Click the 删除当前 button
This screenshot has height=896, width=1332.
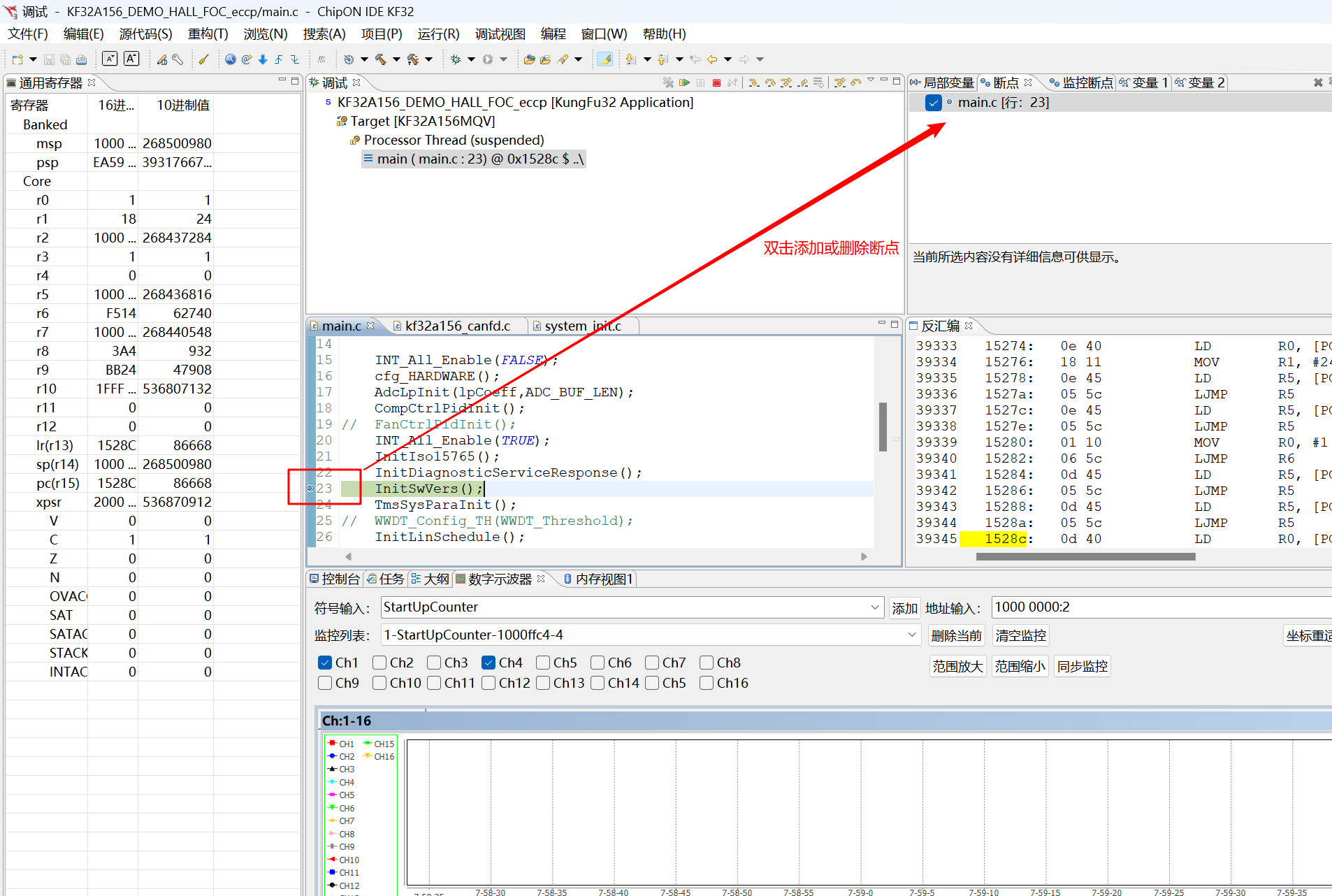click(956, 635)
